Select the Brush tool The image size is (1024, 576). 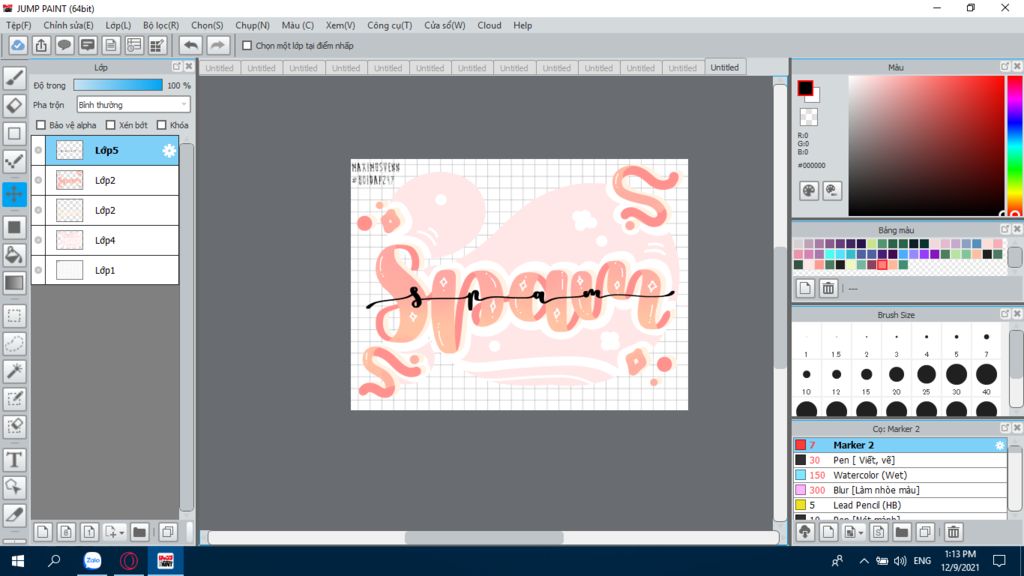click(14, 78)
